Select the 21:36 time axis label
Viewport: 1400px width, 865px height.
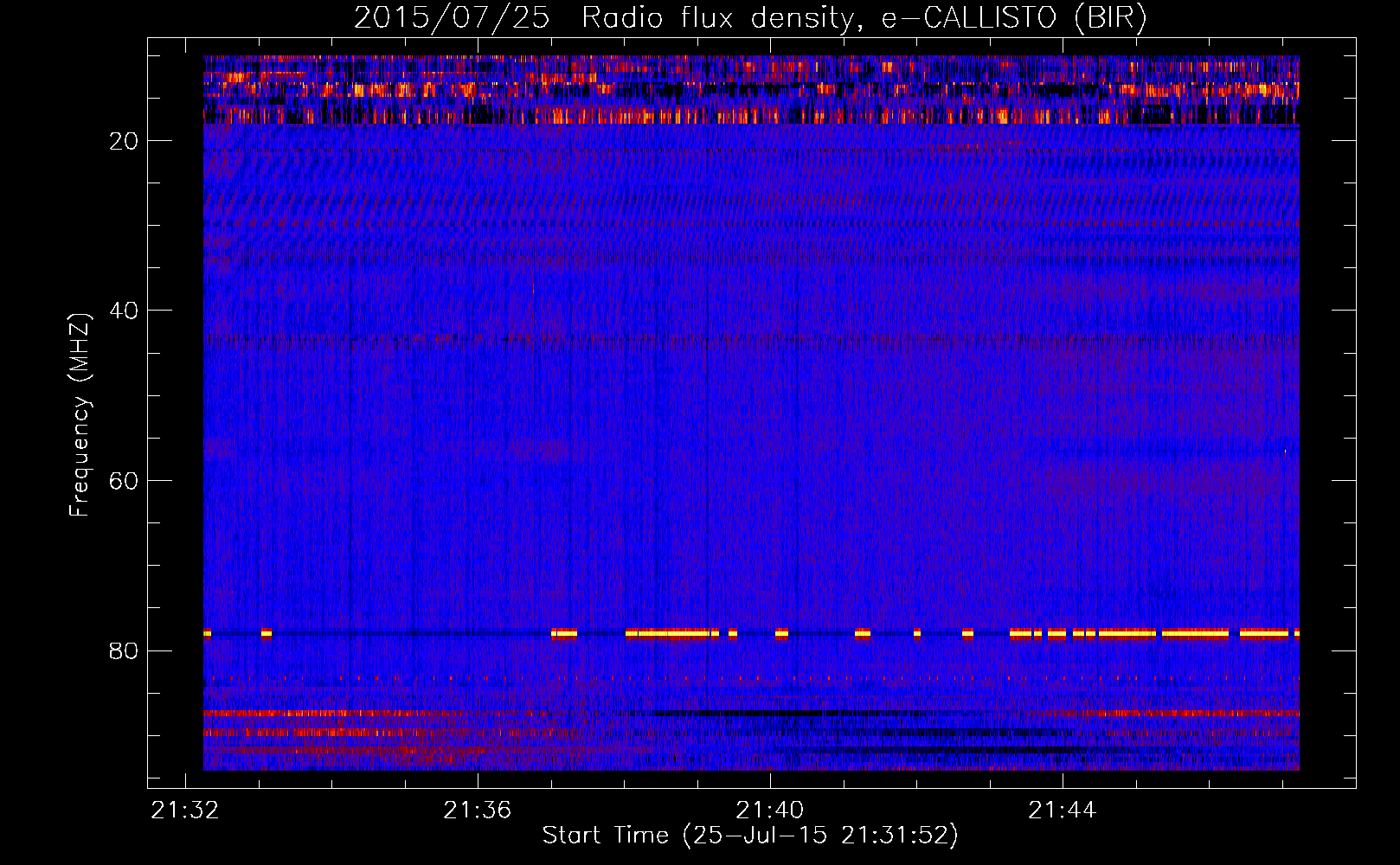pos(477,811)
